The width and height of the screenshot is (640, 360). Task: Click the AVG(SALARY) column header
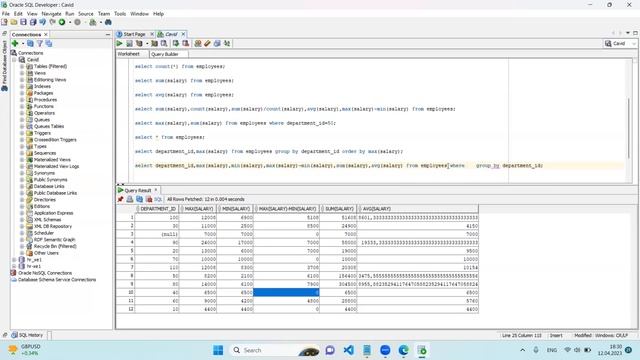tap(418, 209)
